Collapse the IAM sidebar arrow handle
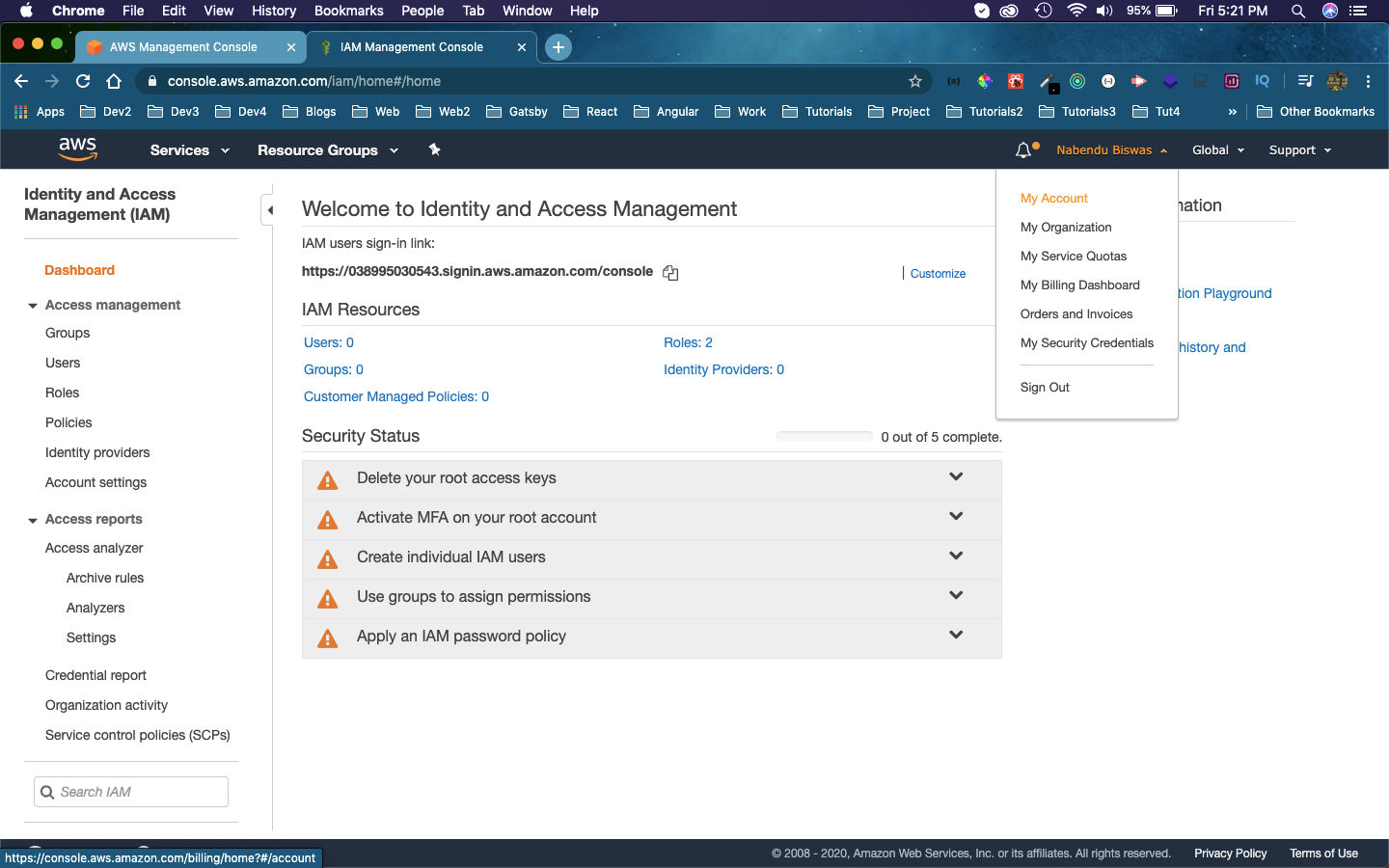Image resolution: width=1389 pixels, height=868 pixels. point(269,209)
